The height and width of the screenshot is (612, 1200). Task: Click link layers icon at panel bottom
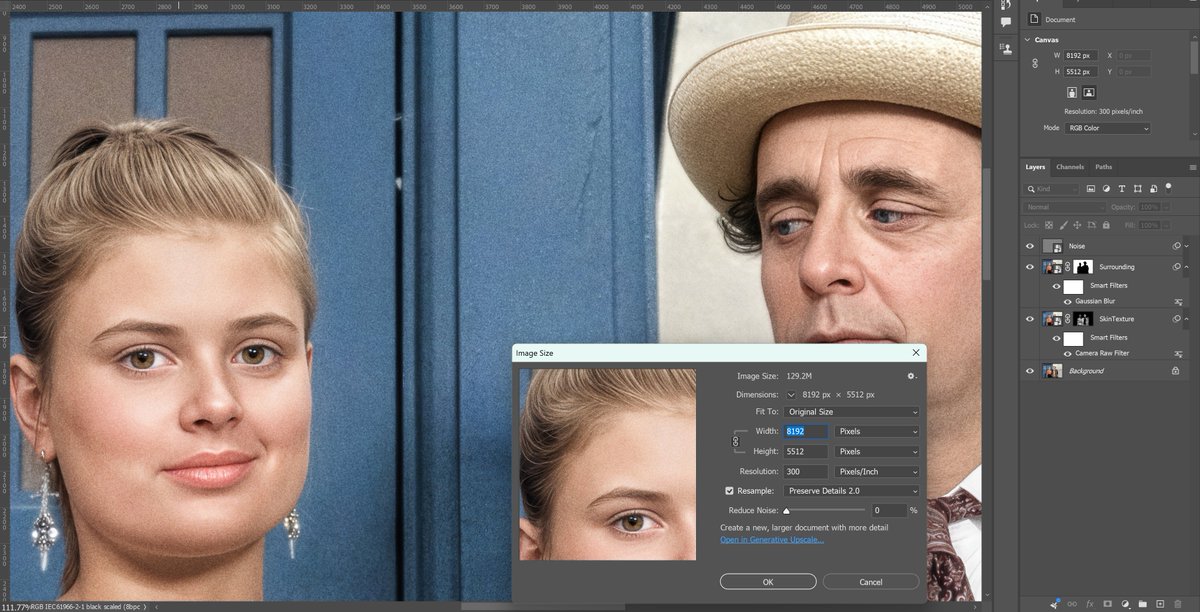pos(1072,604)
